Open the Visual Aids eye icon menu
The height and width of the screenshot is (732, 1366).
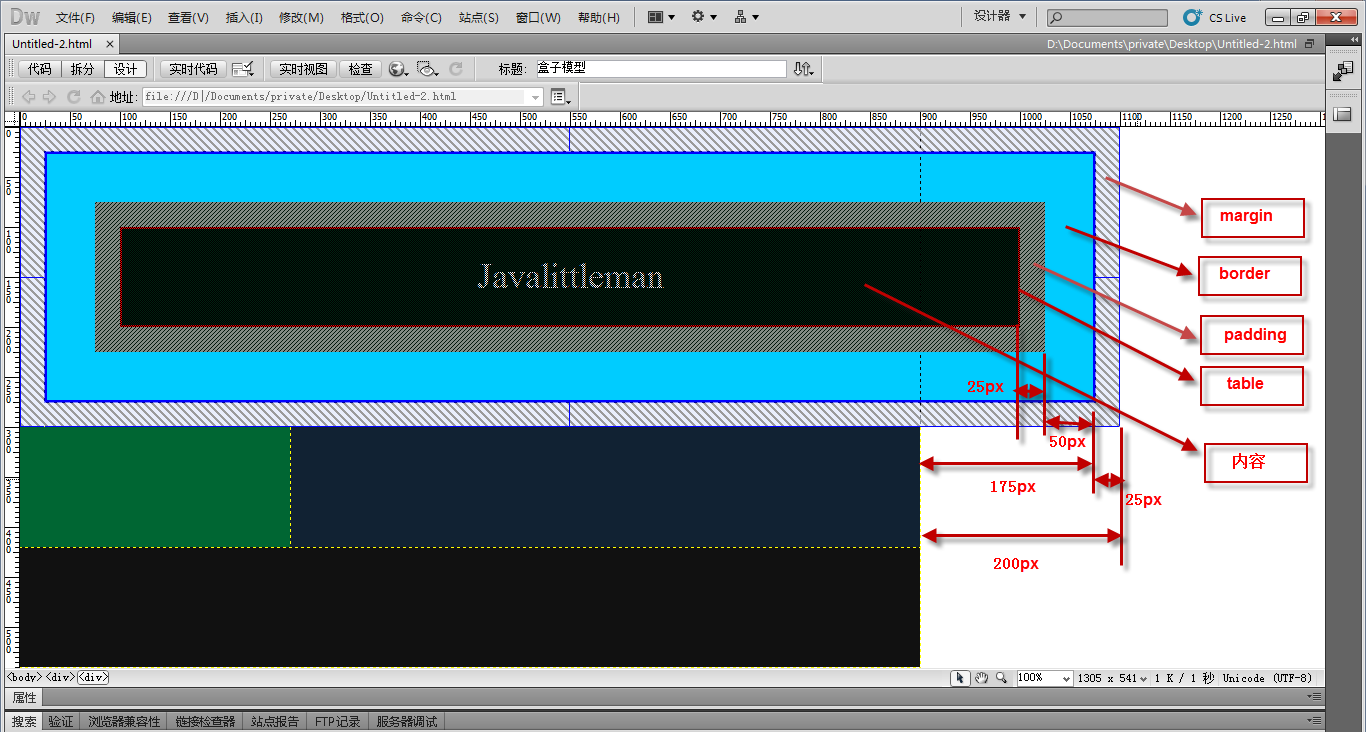(428, 69)
